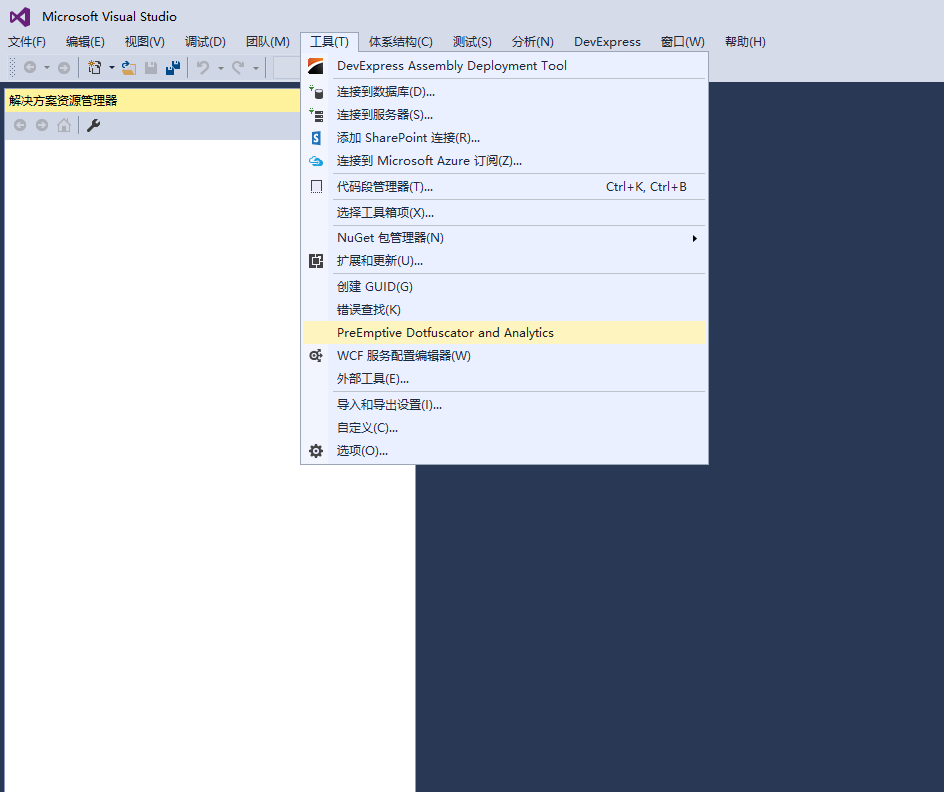The image size is (944, 792).
Task: Open the new item dropdown arrow in toolbar
Action: [x=111, y=67]
